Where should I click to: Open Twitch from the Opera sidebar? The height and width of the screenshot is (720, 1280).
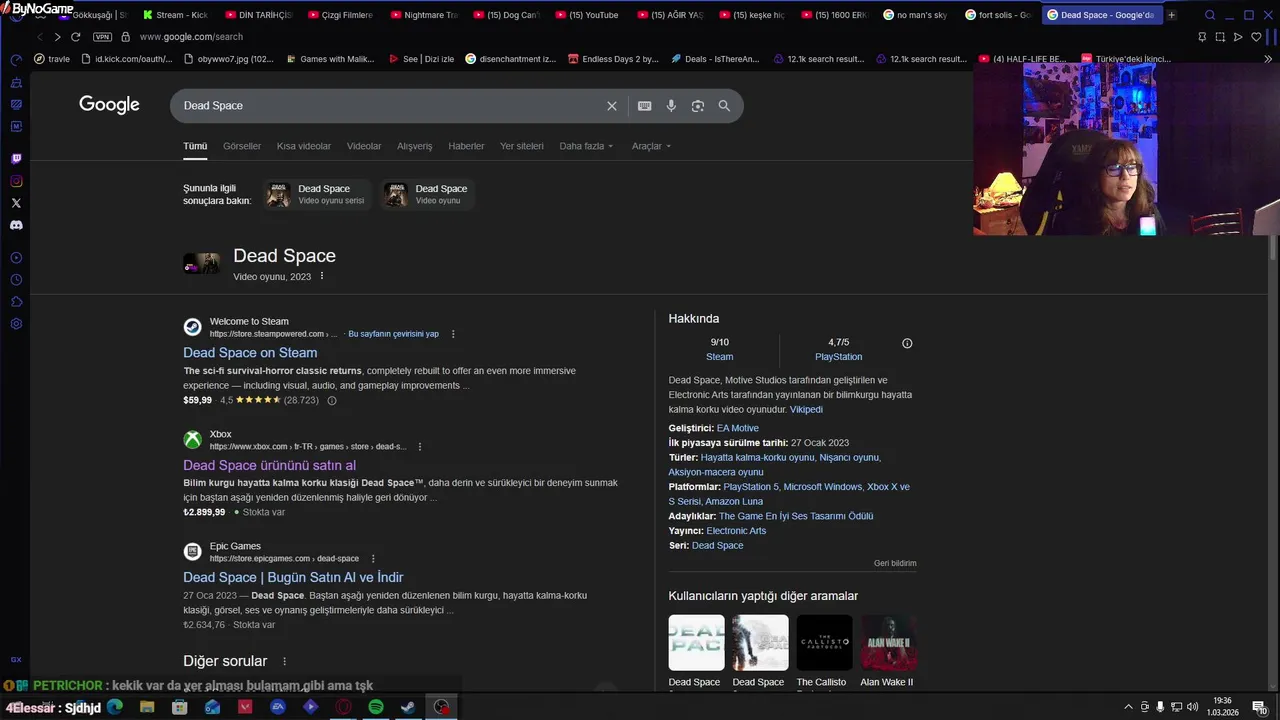tap(16, 159)
